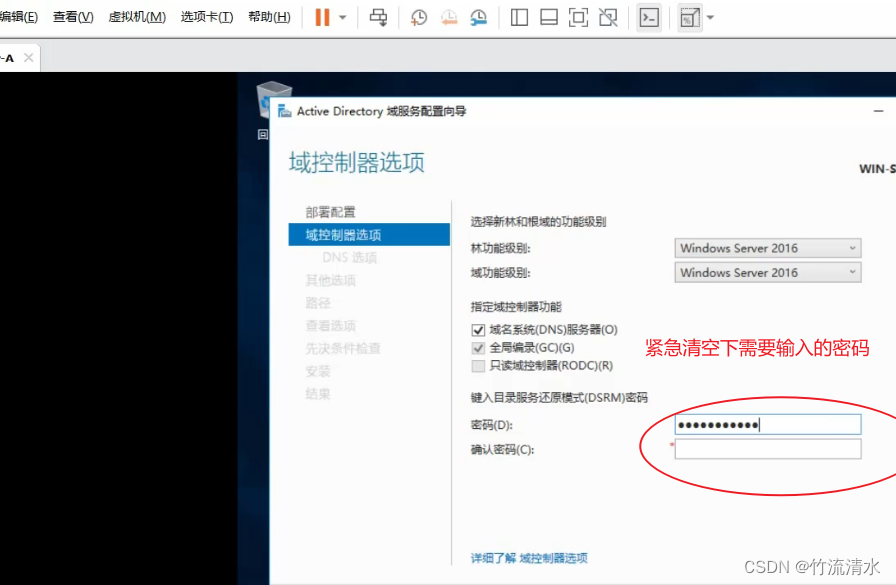Click the DSRM 密码(D) input field
Viewport: 896px width, 585px height.
(767, 424)
